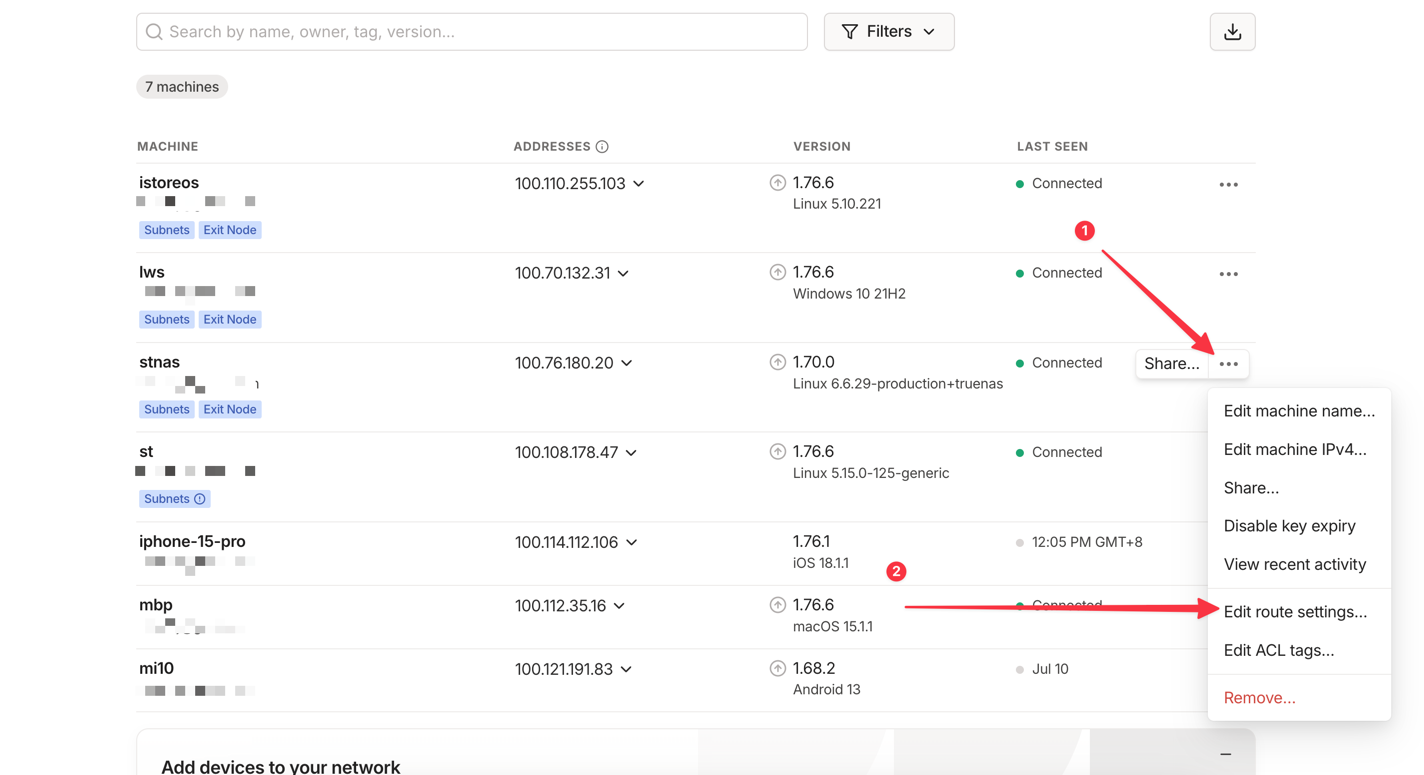
Task: Collapse the Add devices panel with the minus icon
Action: coord(1225,754)
